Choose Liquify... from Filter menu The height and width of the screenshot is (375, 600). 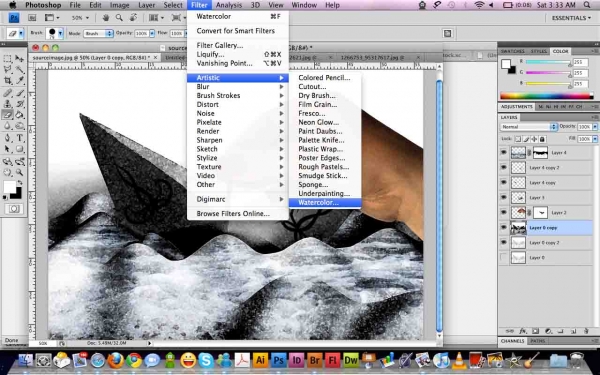[x=238, y=54]
